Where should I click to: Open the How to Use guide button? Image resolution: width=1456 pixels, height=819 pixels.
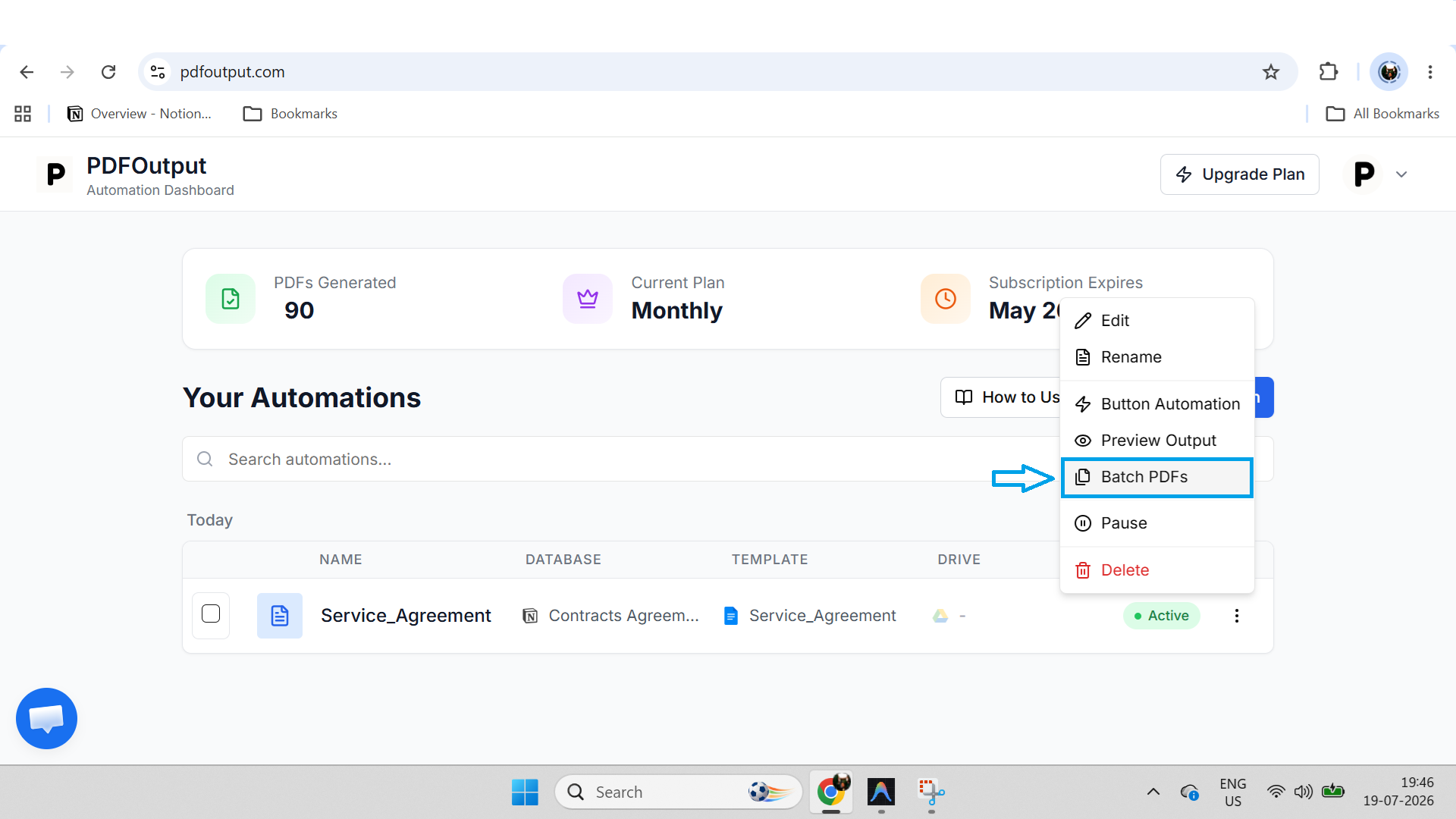coord(1001,397)
